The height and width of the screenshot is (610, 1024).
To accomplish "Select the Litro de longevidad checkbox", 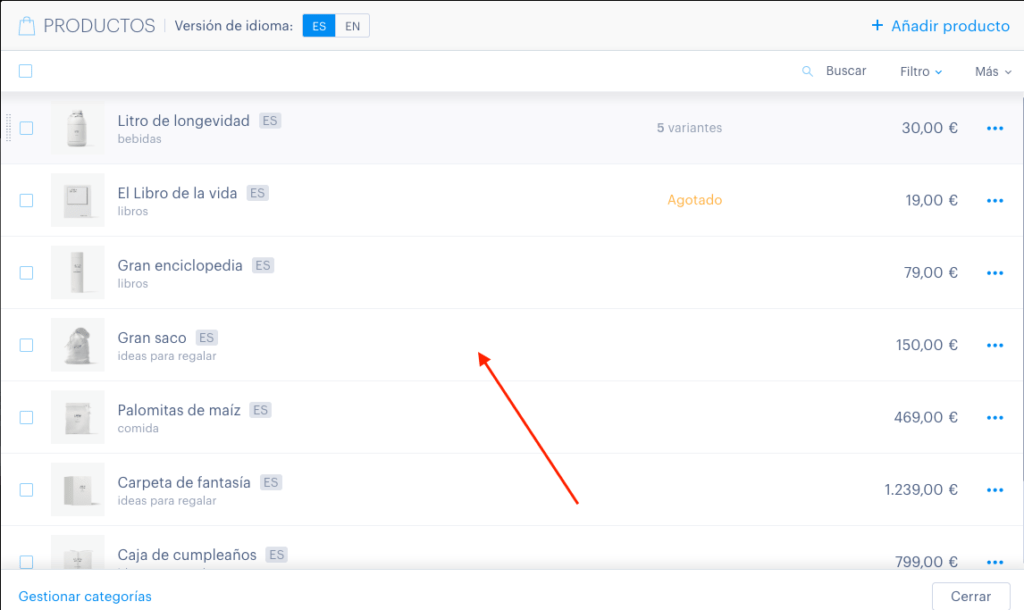I will click(26, 128).
